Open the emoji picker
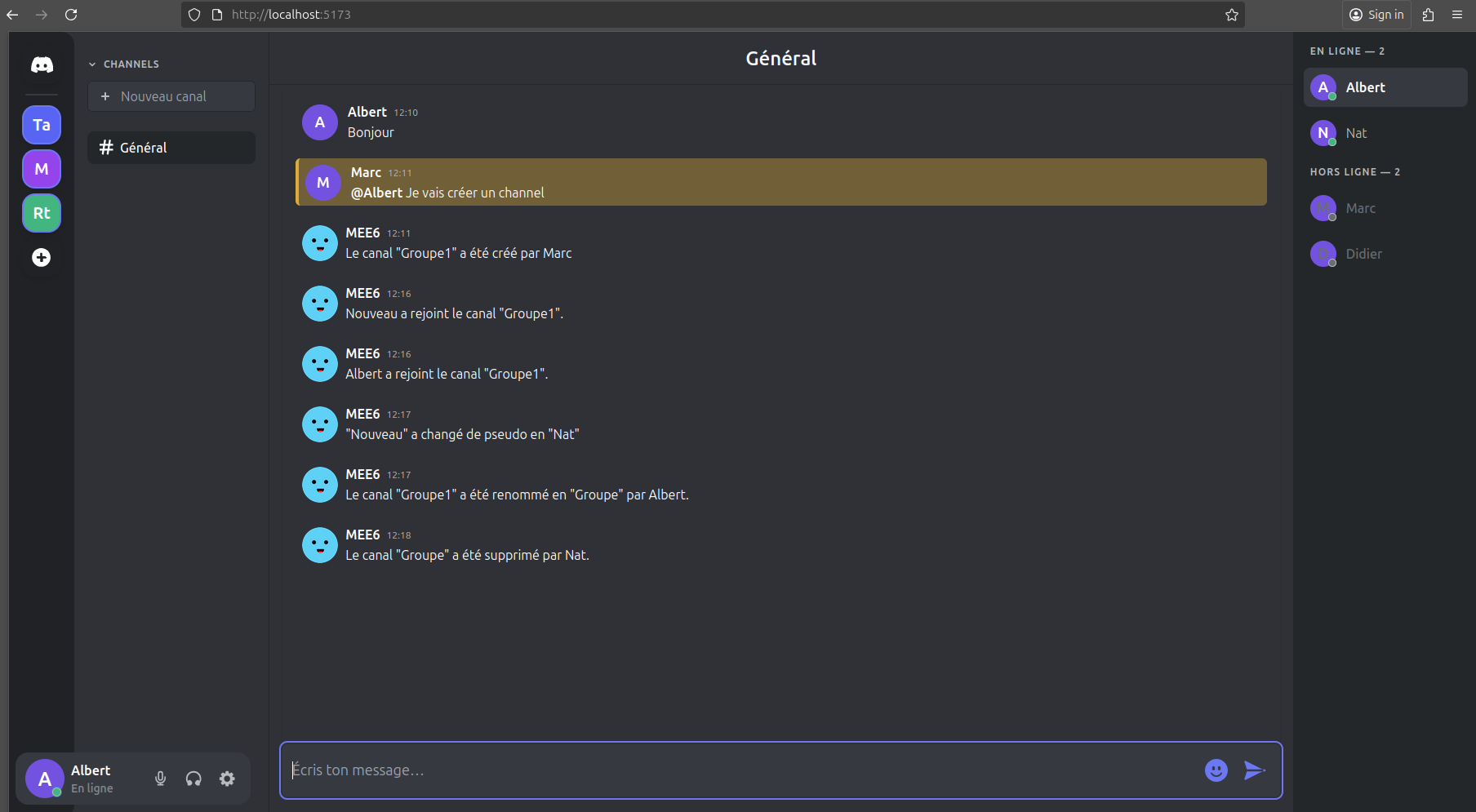Screen dimensions: 1476x812 [1216, 770]
